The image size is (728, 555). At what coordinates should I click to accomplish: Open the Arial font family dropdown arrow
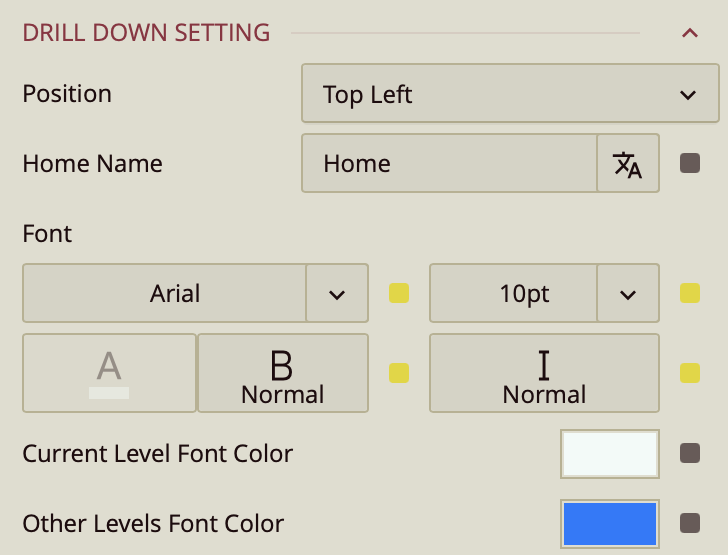[337, 294]
